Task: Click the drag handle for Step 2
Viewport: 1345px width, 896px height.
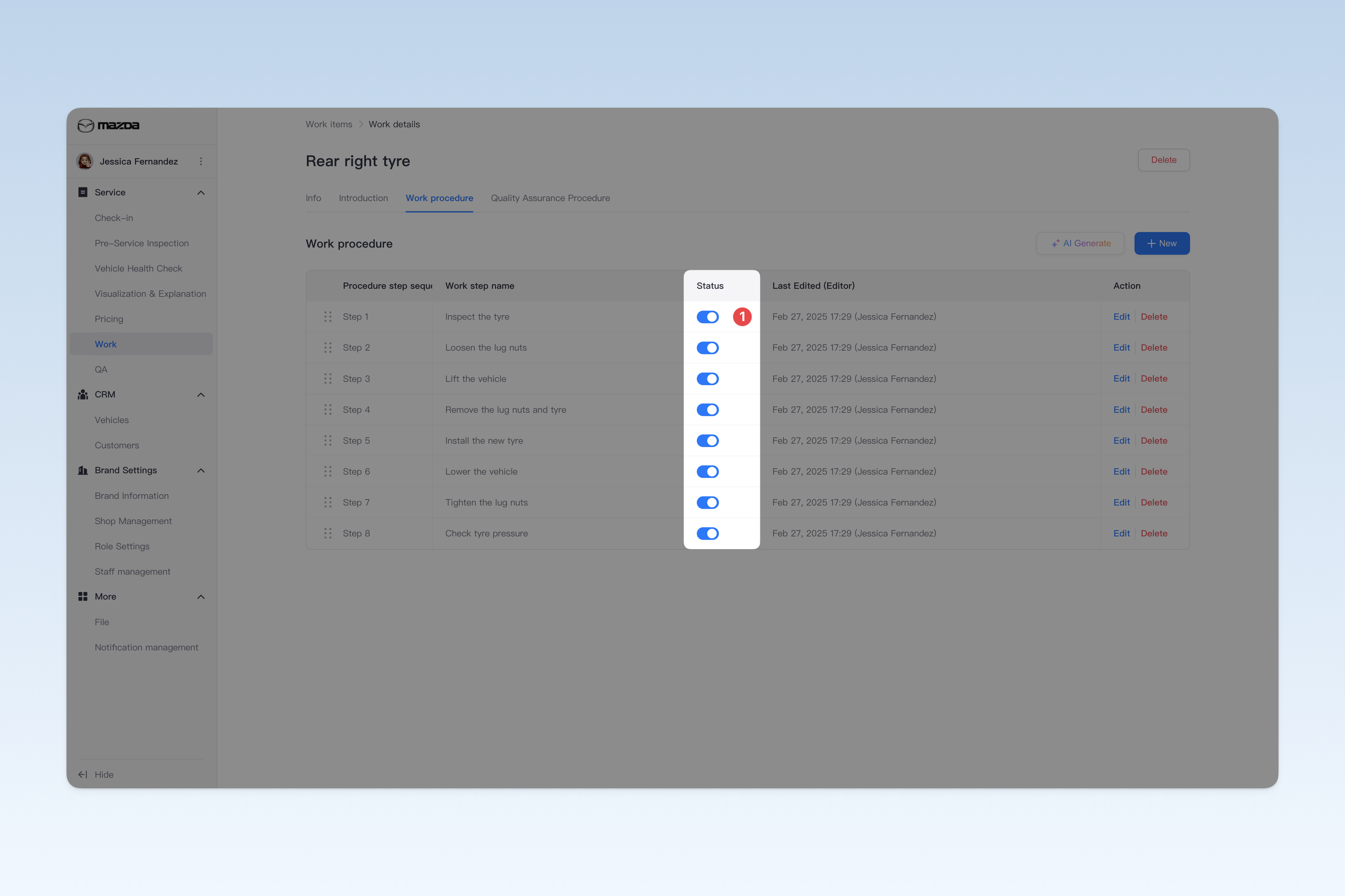Action: (x=328, y=347)
